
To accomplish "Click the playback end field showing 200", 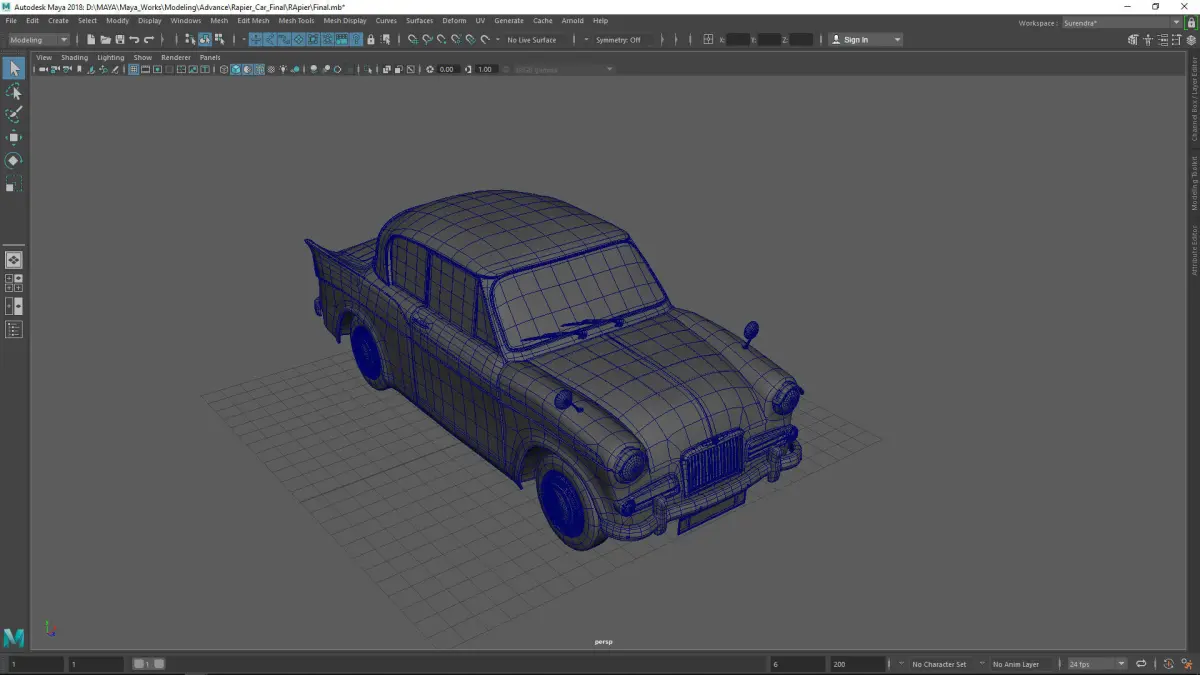I will 858,664.
